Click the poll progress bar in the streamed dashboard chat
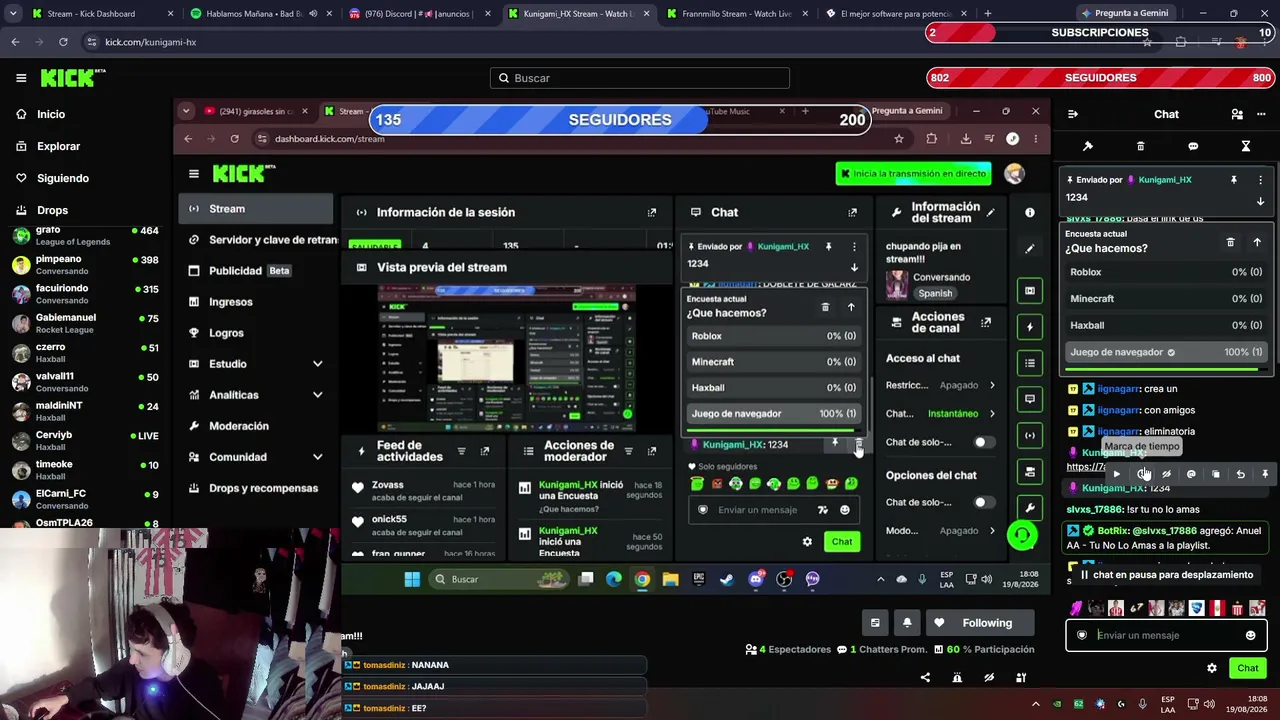The image size is (1280, 720). pos(773,430)
